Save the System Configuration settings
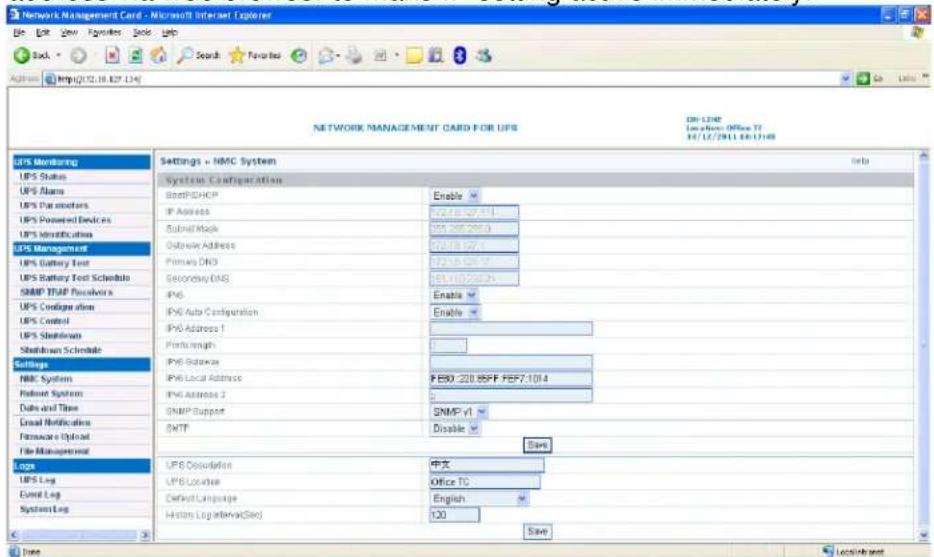Viewport: 934px width, 557px height. [x=537, y=445]
